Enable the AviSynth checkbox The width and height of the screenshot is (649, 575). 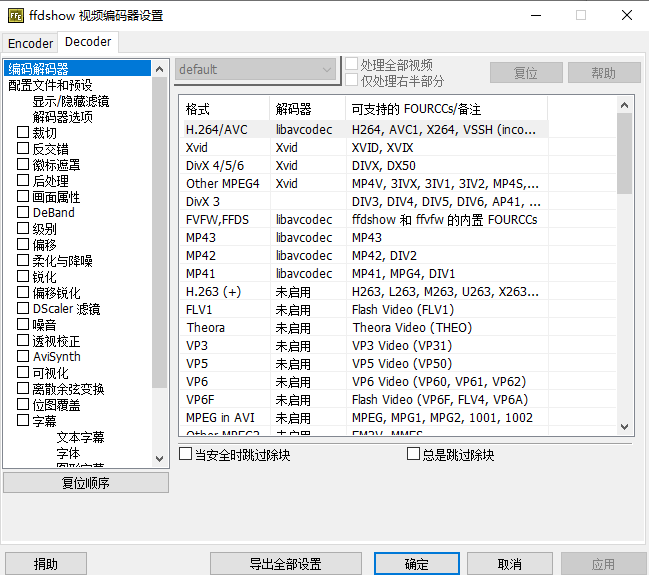click(x=23, y=356)
